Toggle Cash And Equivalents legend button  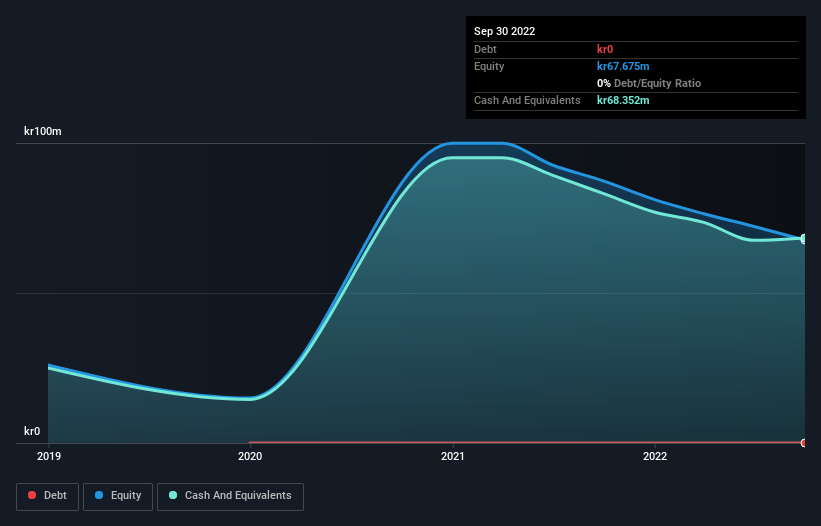230,496
